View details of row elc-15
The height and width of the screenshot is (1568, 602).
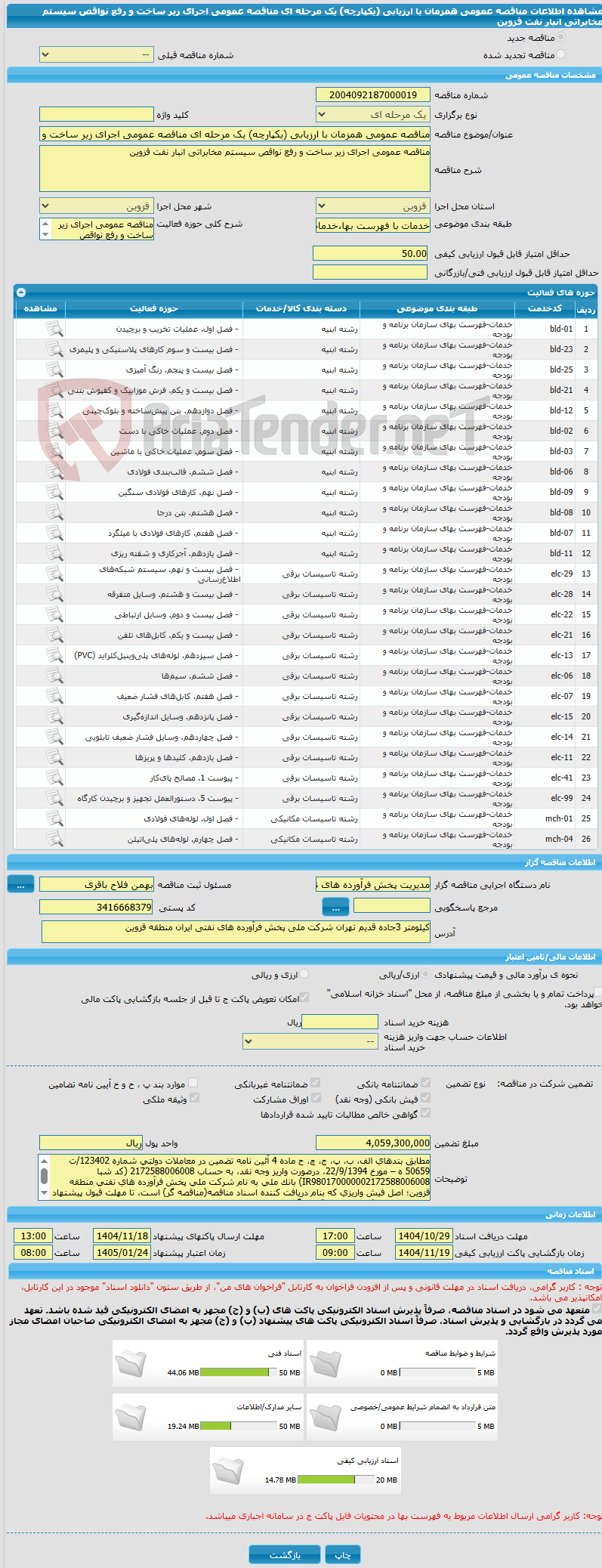coord(54,716)
